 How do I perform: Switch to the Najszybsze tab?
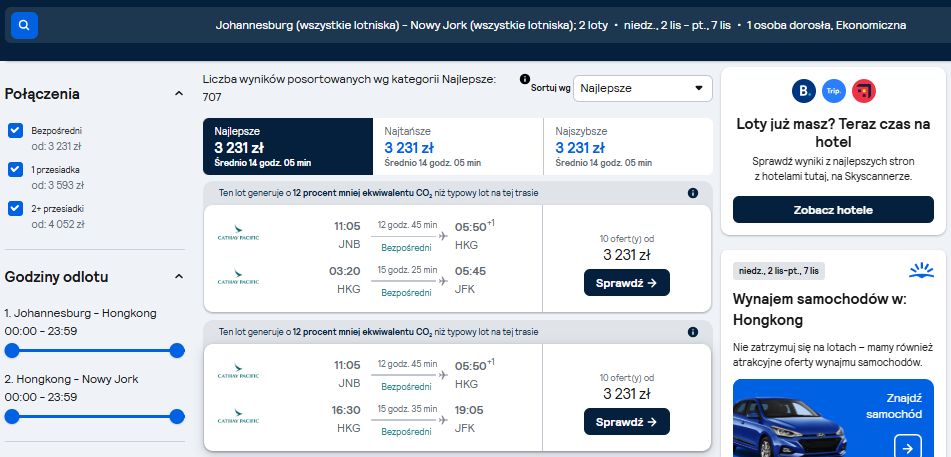[628, 146]
